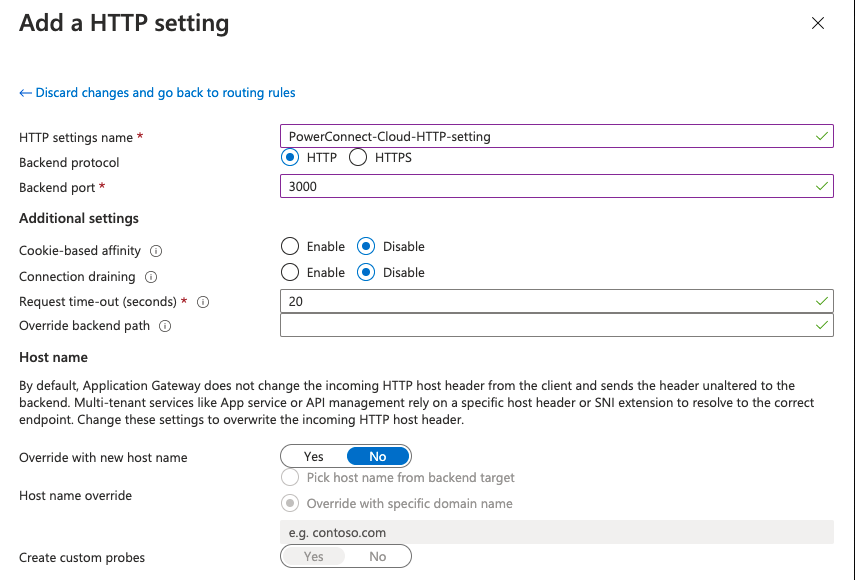This screenshot has height=580, width=855.
Task: Open Request time-out info icon
Action: coord(203,302)
